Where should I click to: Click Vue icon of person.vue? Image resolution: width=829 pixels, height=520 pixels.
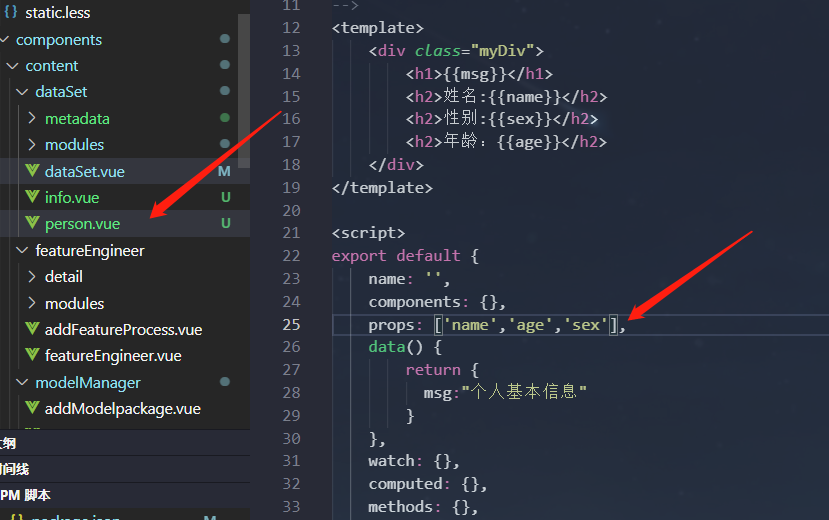[32, 222]
